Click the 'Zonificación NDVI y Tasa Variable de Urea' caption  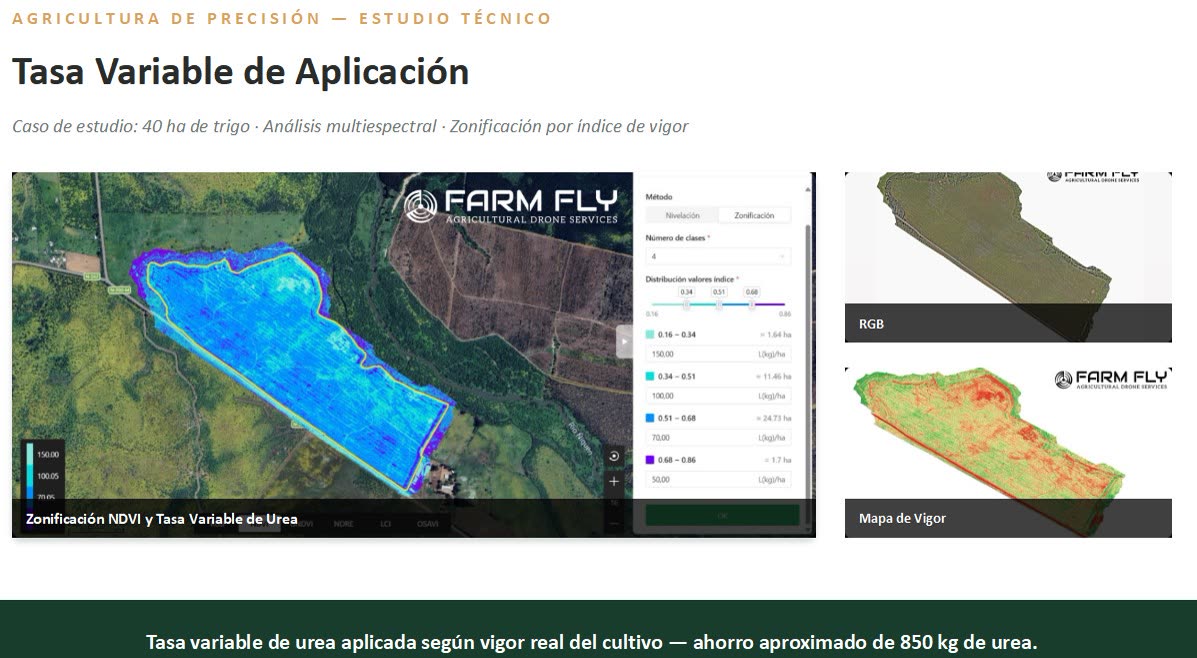pos(162,519)
